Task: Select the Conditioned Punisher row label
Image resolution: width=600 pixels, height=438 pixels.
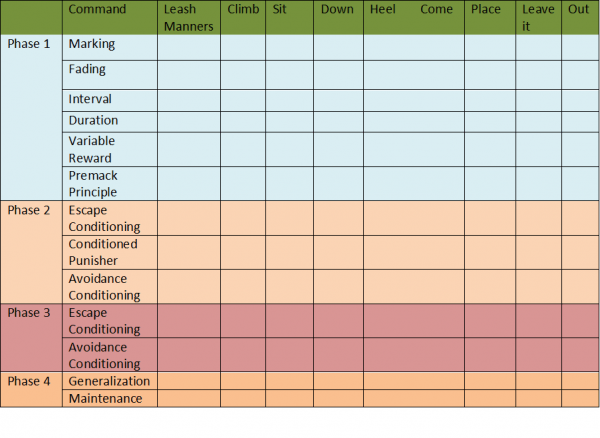Action: [x=103, y=253]
